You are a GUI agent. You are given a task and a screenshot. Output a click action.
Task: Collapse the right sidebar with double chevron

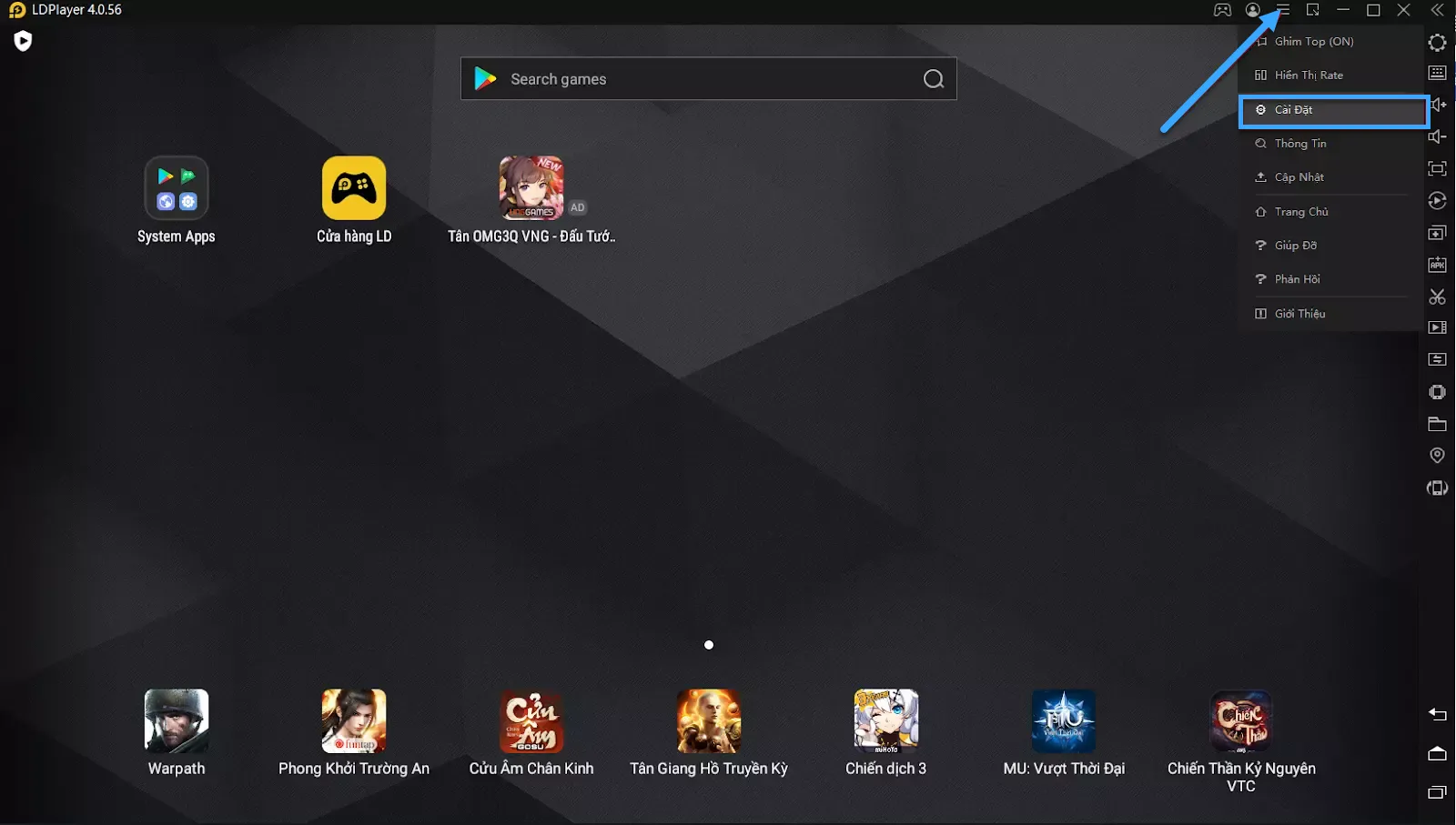(1437, 10)
